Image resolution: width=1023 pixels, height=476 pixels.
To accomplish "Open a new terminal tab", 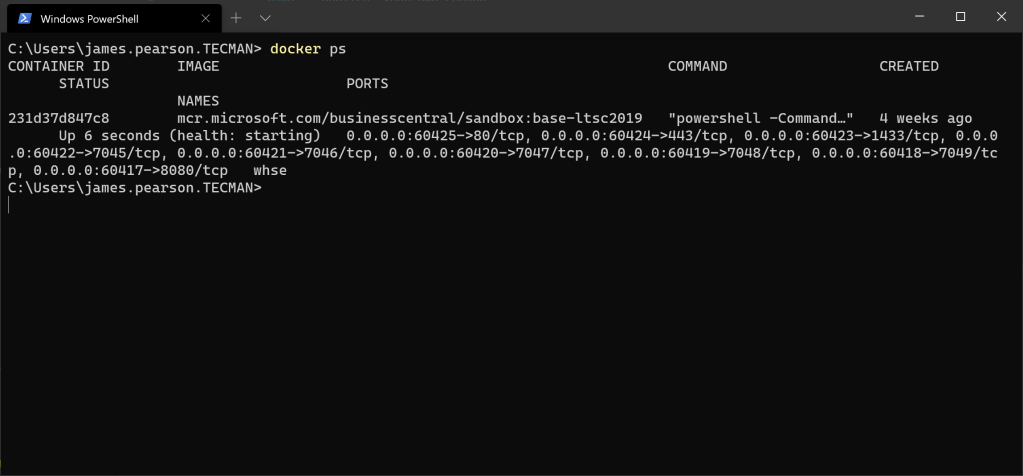I will pos(237,18).
